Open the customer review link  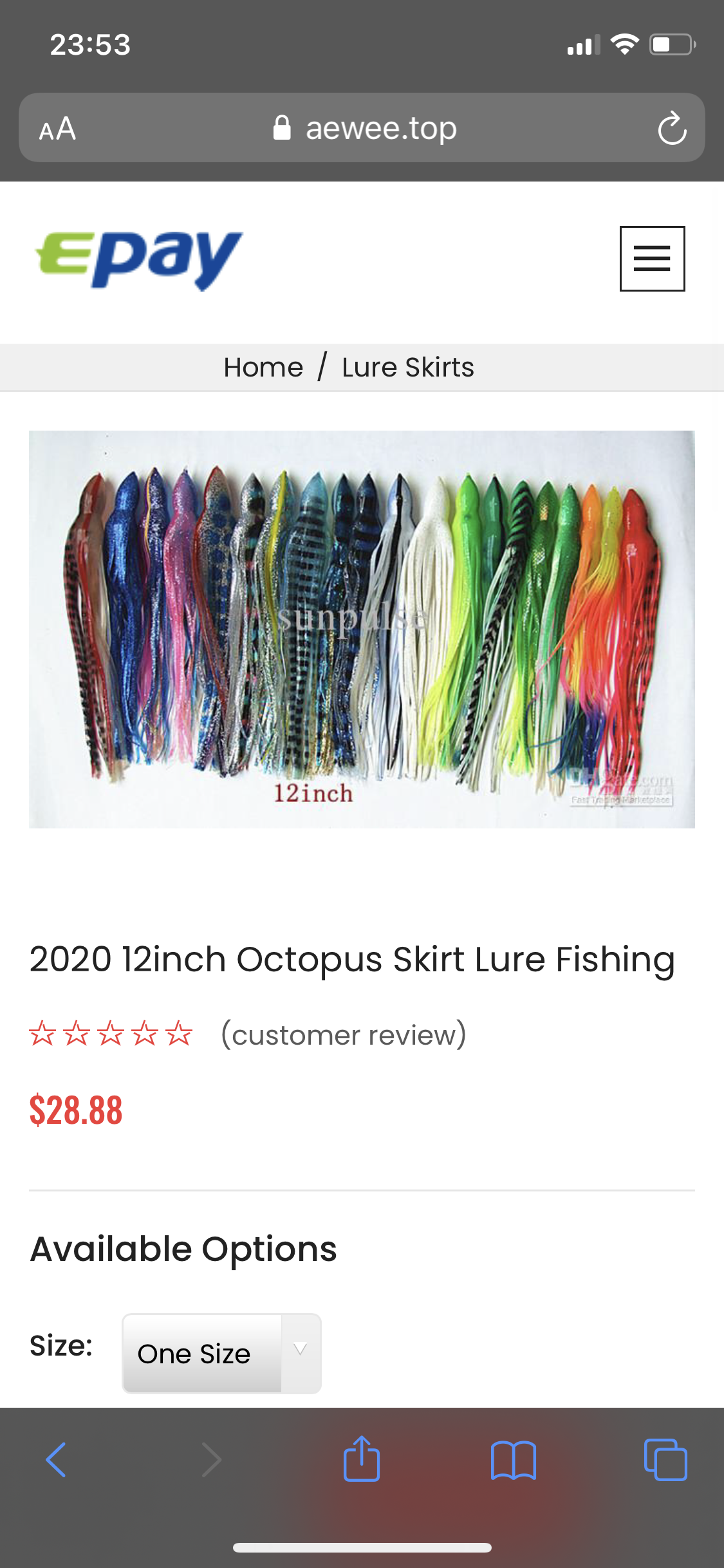click(x=344, y=1034)
